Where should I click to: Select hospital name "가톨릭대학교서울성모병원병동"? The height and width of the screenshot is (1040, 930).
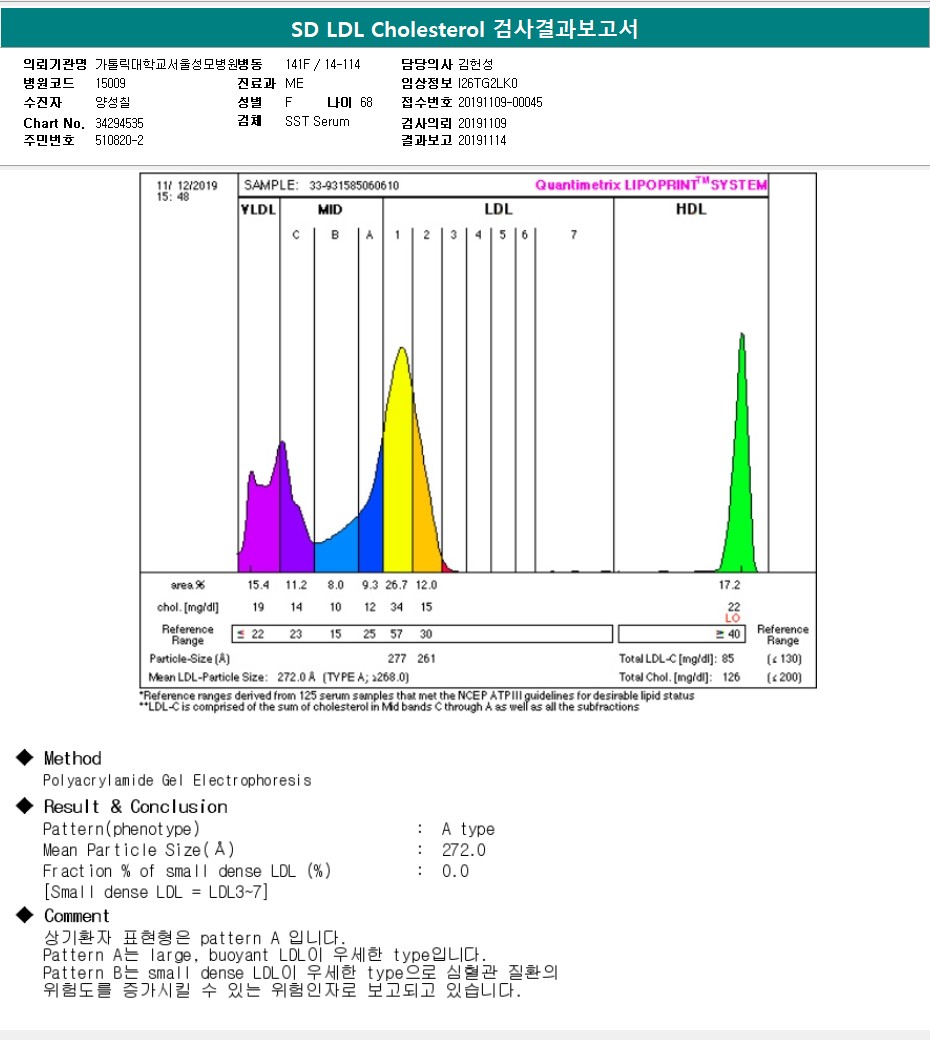[x=178, y=64]
